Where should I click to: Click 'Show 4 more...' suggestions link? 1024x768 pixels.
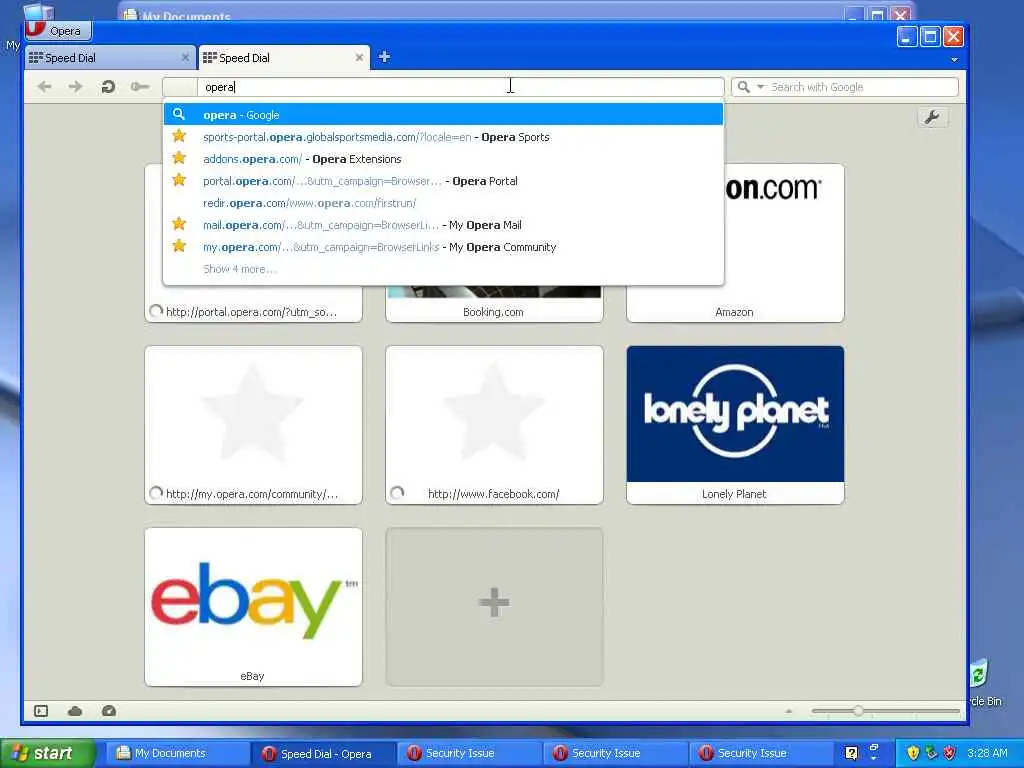[239, 269]
